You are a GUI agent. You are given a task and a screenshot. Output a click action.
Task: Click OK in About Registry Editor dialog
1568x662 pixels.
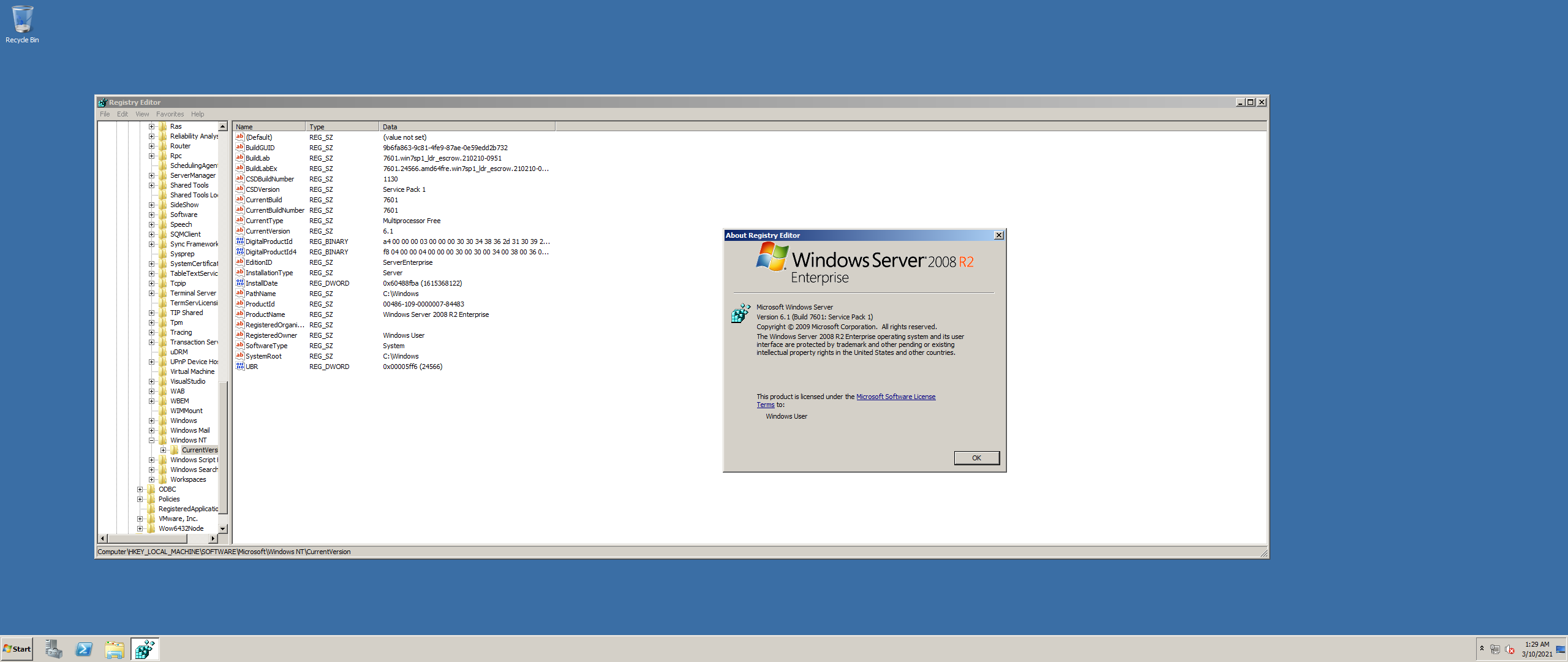976,458
